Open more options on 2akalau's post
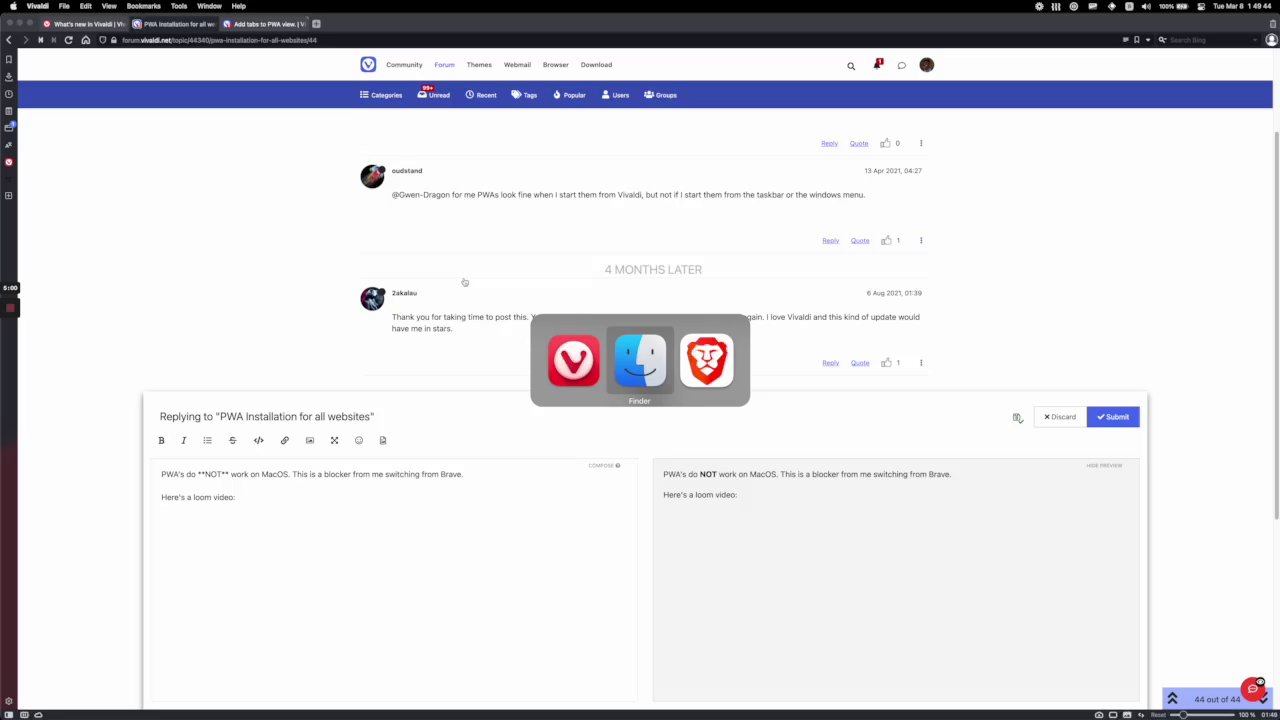 pyautogui.click(x=921, y=363)
